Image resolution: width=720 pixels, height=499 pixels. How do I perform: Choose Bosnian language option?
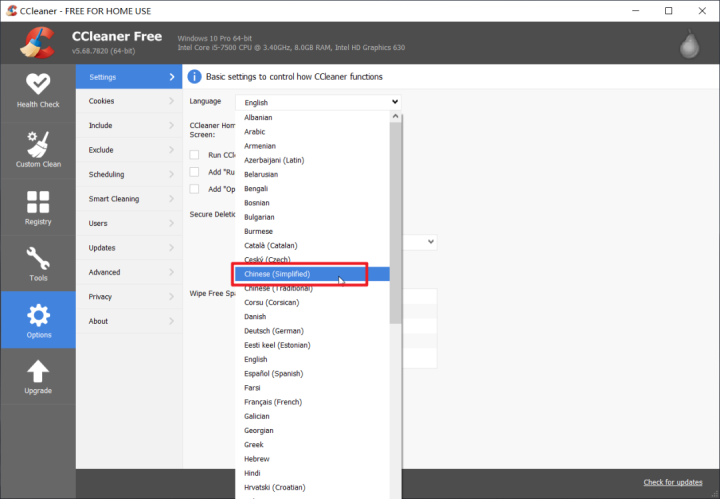[x=312, y=203]
